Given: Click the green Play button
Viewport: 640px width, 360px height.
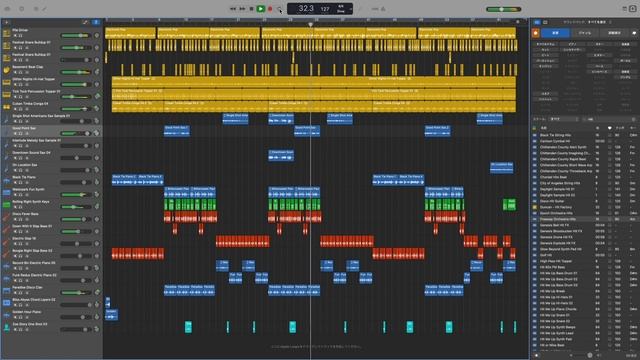Looking at the screenshot, I should [x=260, y=9].
